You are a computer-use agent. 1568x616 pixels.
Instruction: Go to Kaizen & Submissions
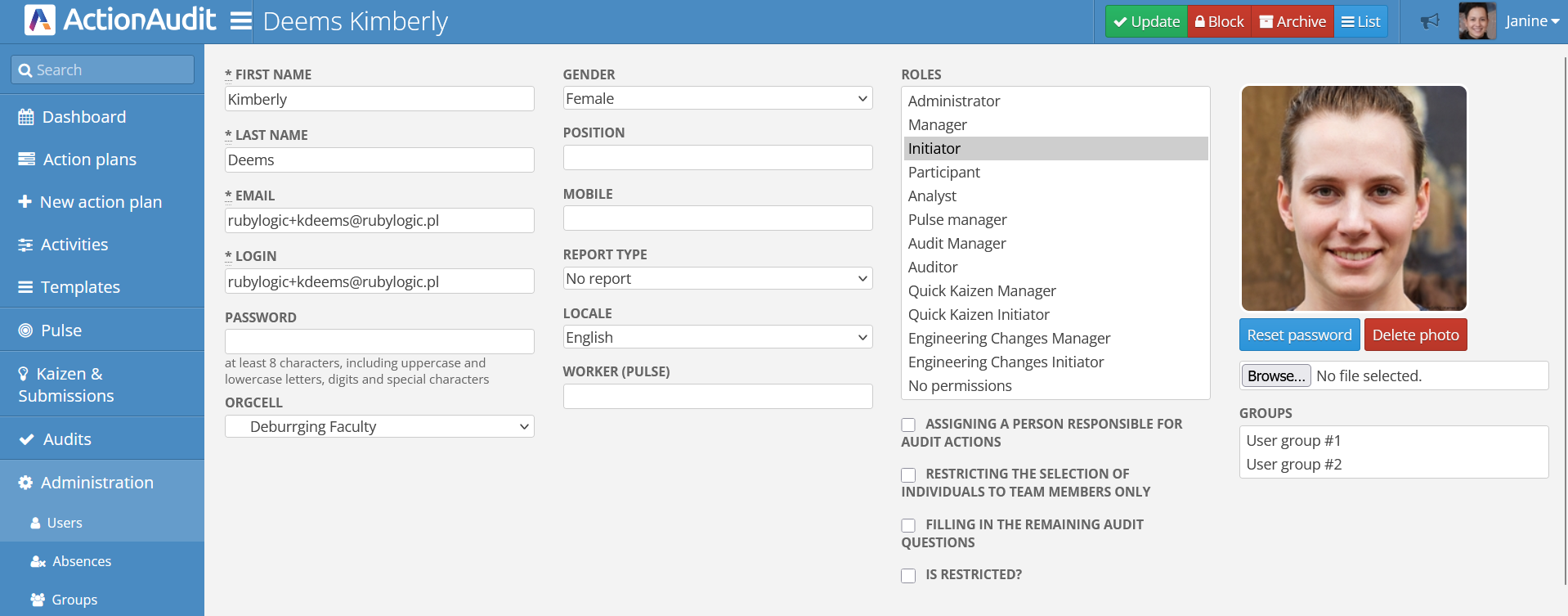(66, 384)
